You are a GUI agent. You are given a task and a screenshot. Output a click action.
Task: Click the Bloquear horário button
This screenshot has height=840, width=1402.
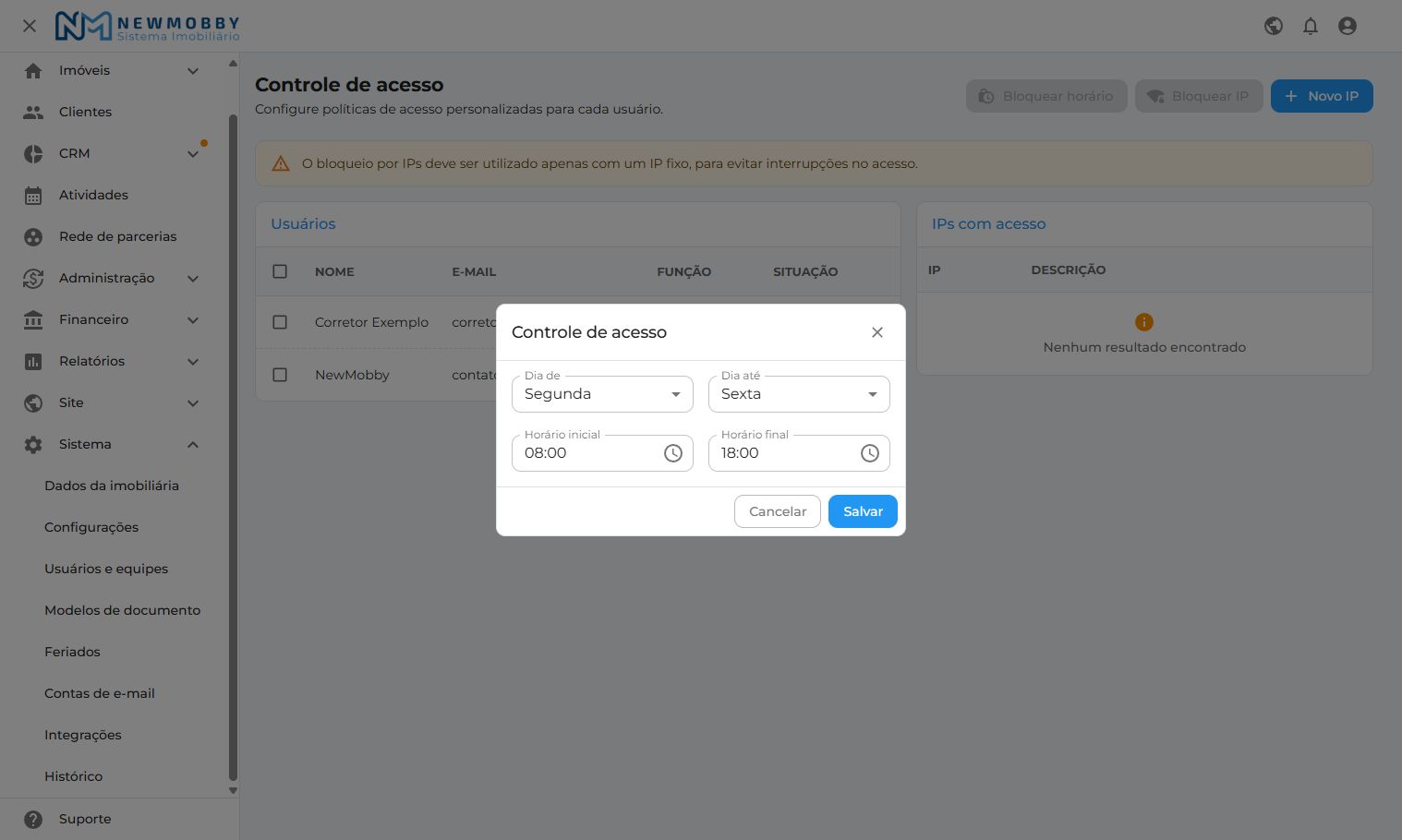click(1046, 96)
